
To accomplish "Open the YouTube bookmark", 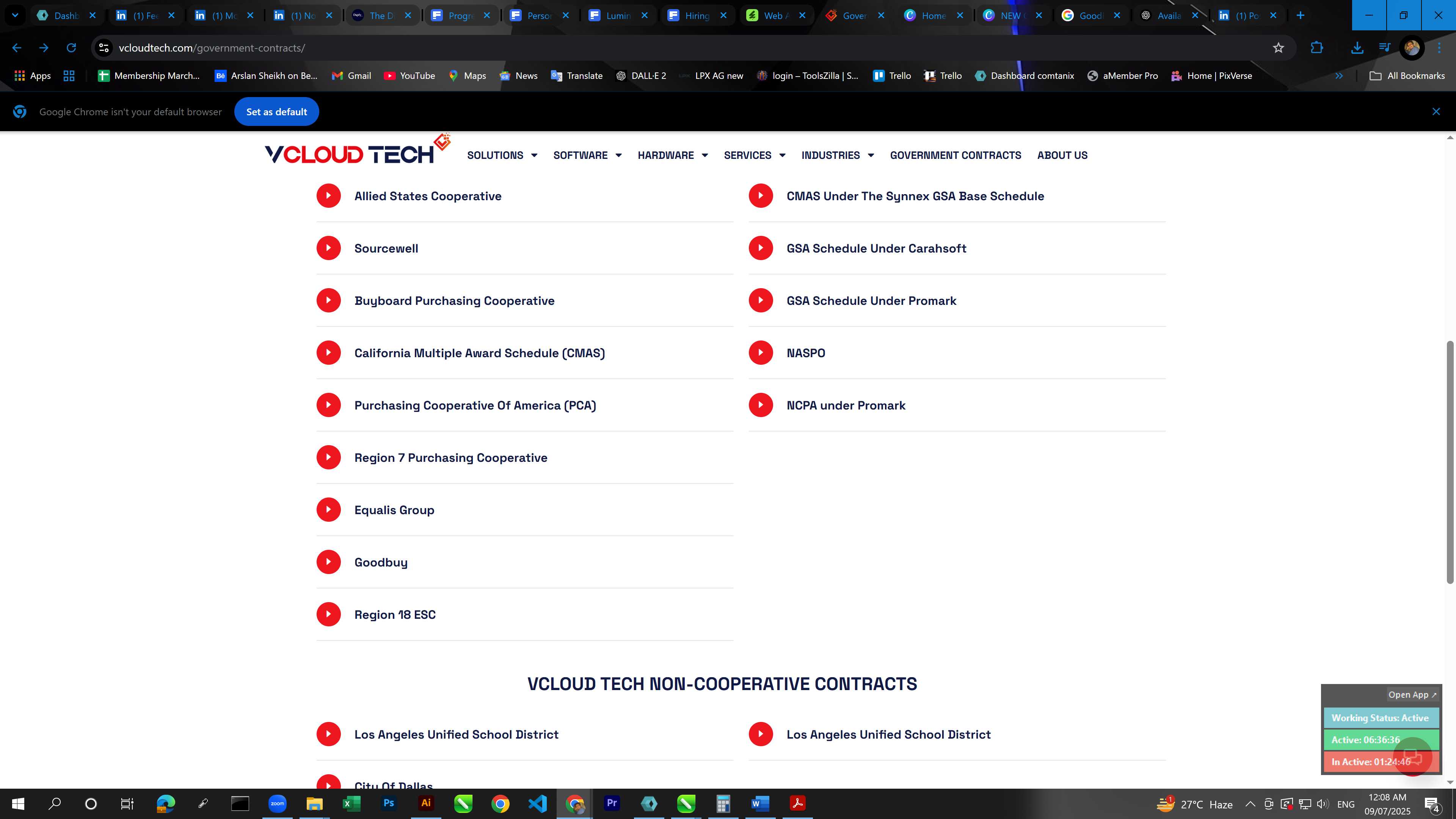I will [x=409, y=76].
